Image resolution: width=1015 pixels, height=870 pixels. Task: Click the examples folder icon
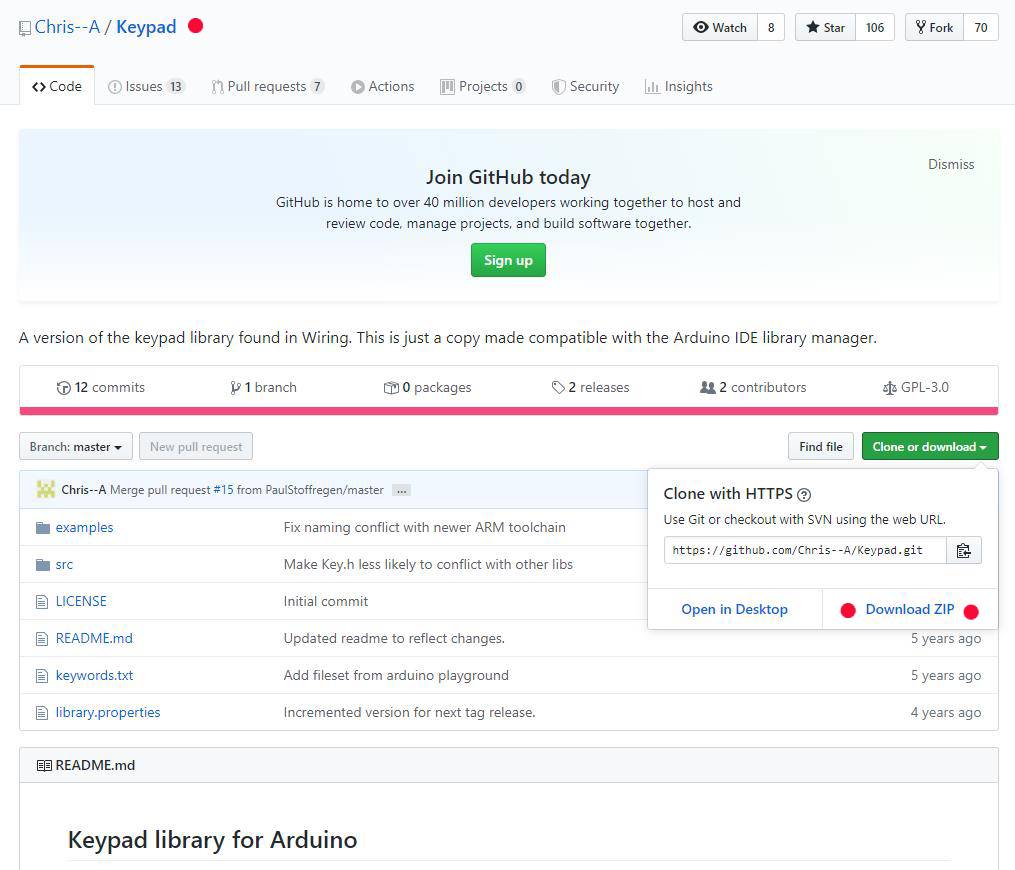(43, 528)
